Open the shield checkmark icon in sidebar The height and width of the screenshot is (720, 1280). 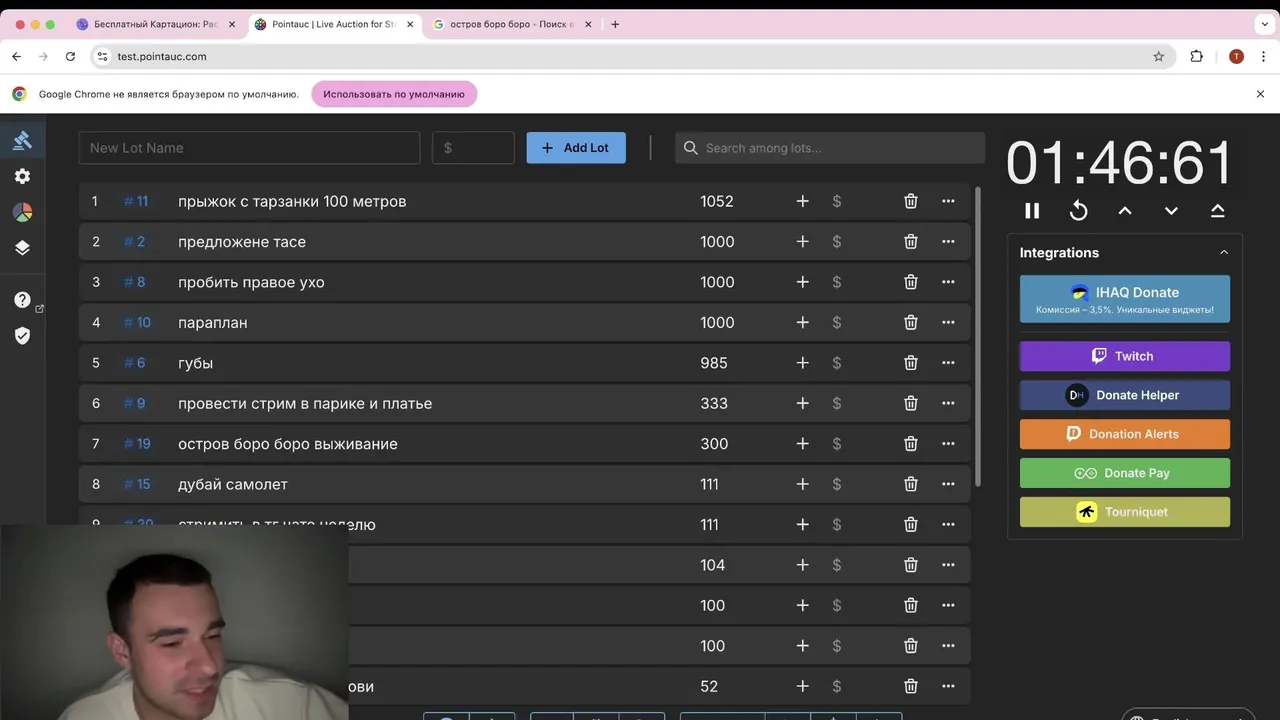coord(22,336)
